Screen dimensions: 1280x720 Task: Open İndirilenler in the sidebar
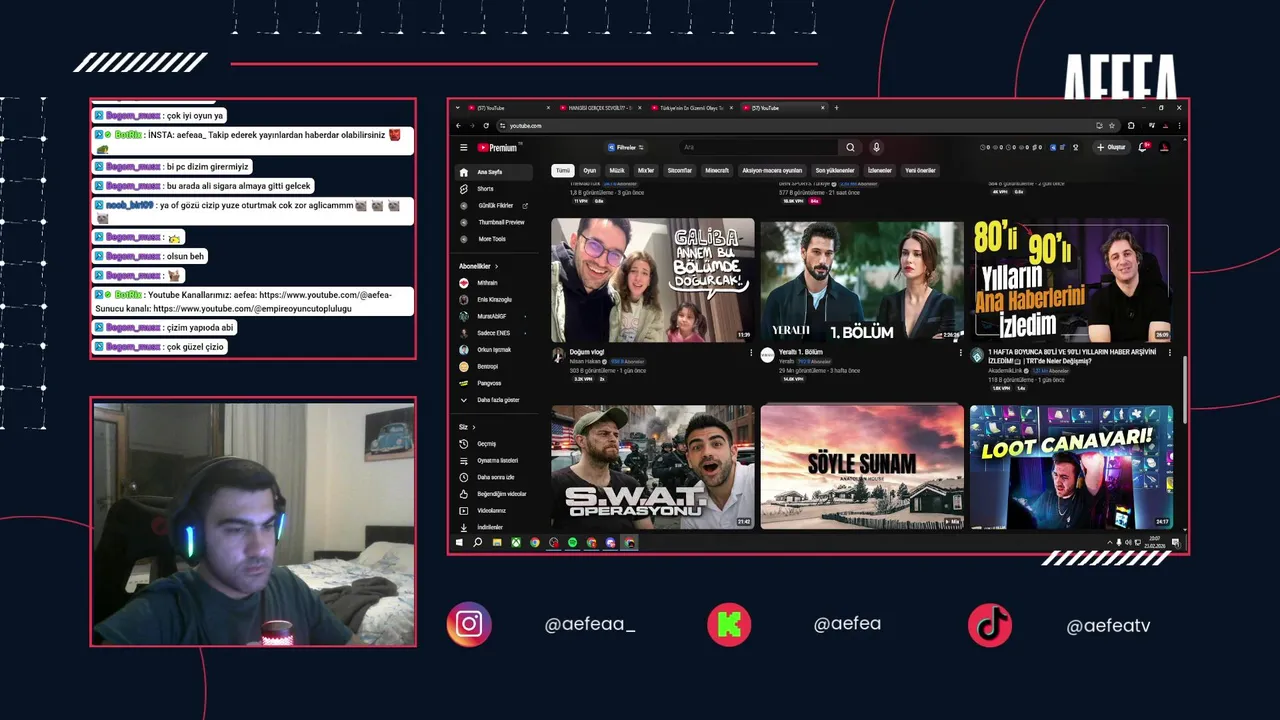pyautogui.click(x=495, y=527)
